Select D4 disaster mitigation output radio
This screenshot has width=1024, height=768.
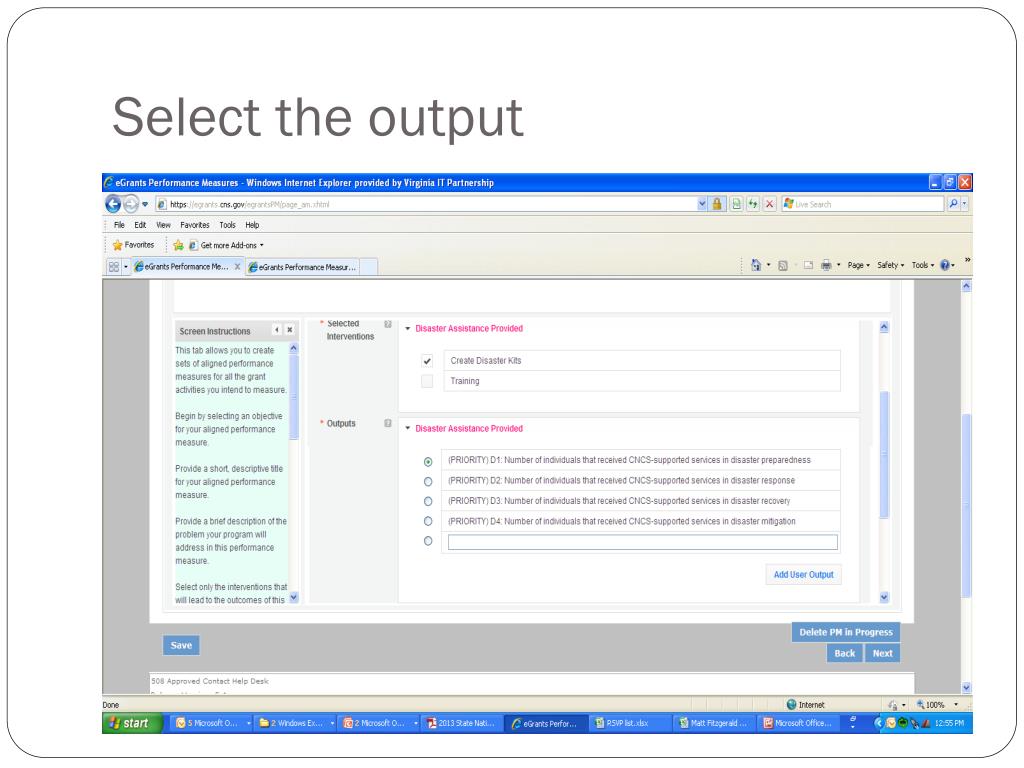[x=428, y=521]
